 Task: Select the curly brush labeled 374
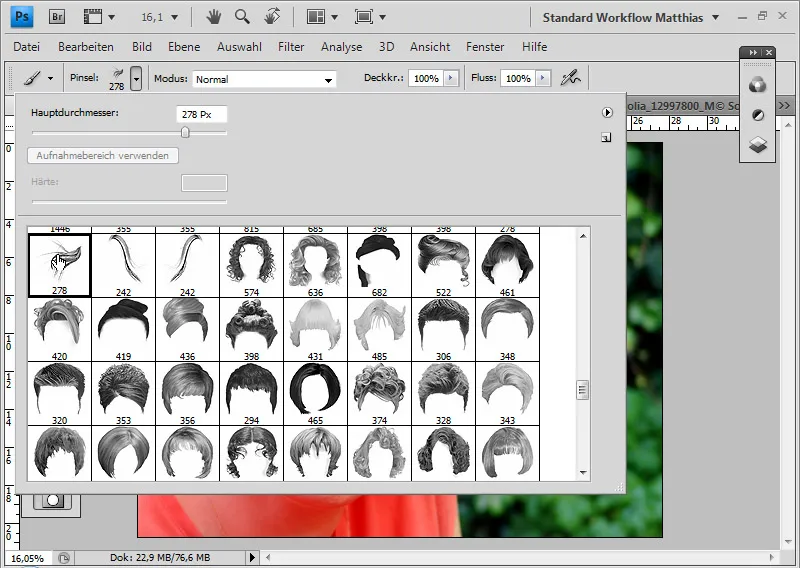(x=380, y=393)
